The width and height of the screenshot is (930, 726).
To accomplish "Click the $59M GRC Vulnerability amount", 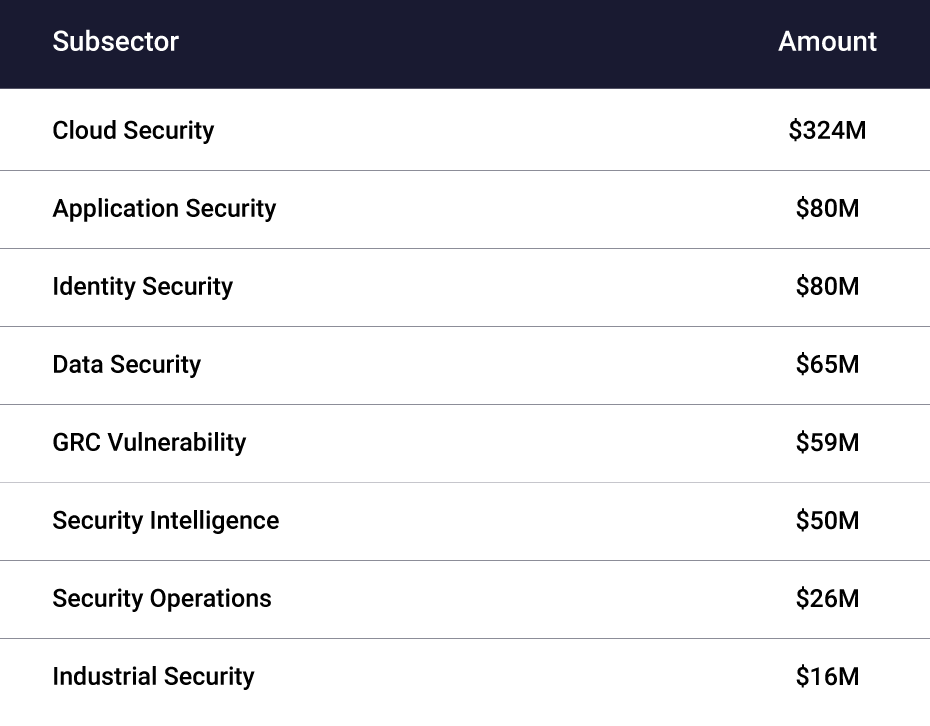I will pyautogui.click(x=827, y=443).
